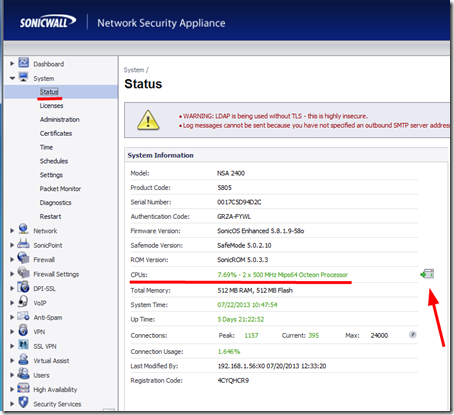Click the Network menu label
The width and height of the screenshot is (454, 415).
[x=45, y=231]
